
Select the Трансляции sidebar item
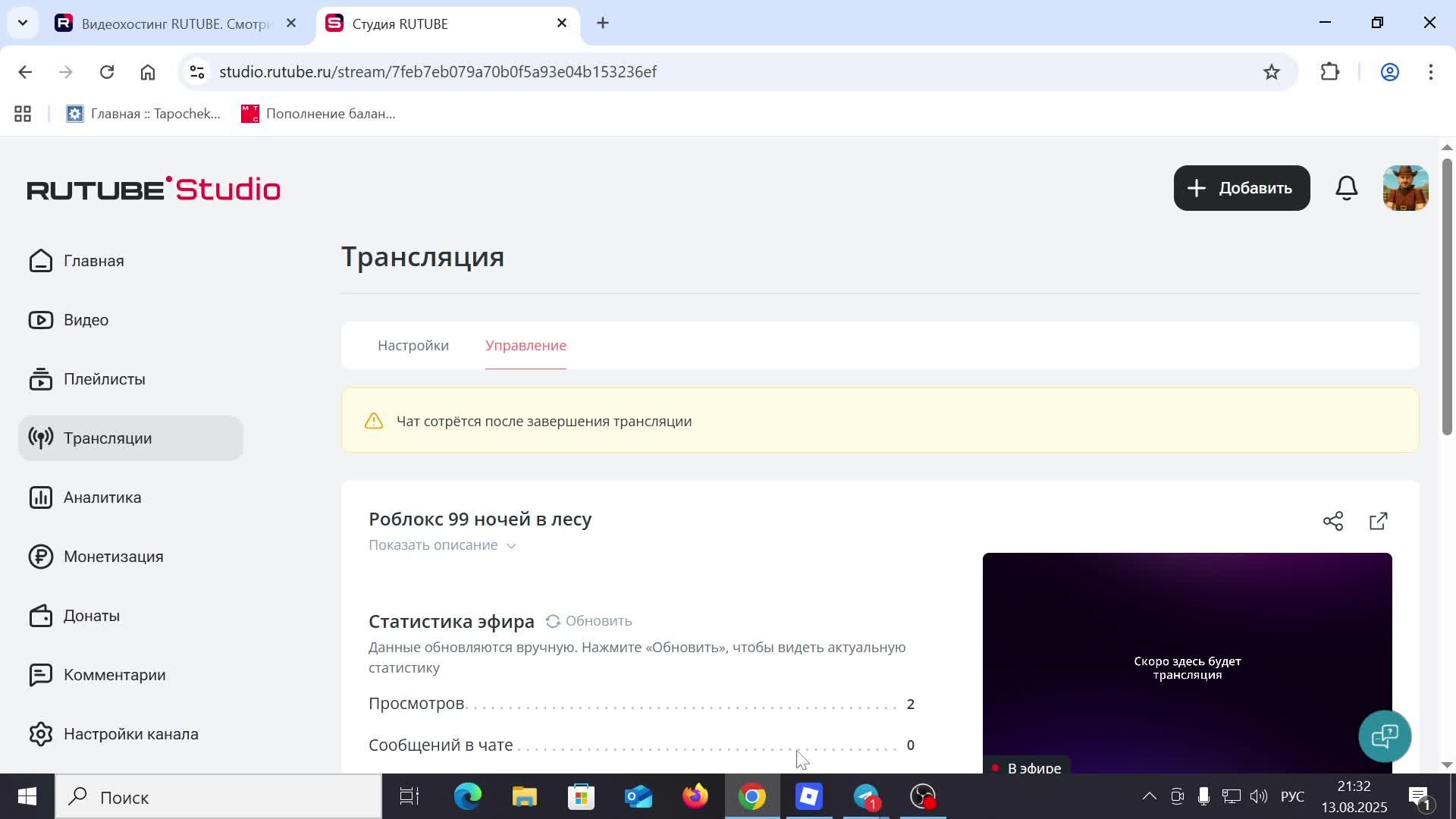click(108, 438)
